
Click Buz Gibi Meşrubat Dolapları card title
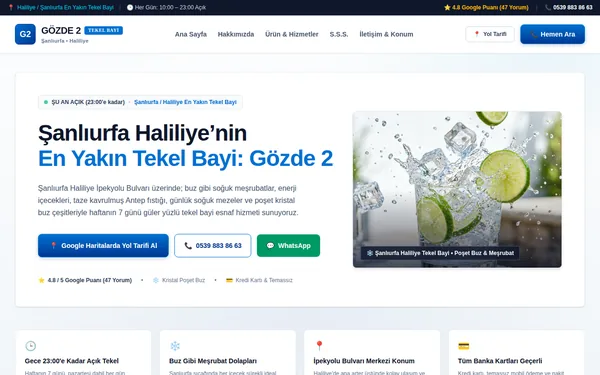pos(213,361)
